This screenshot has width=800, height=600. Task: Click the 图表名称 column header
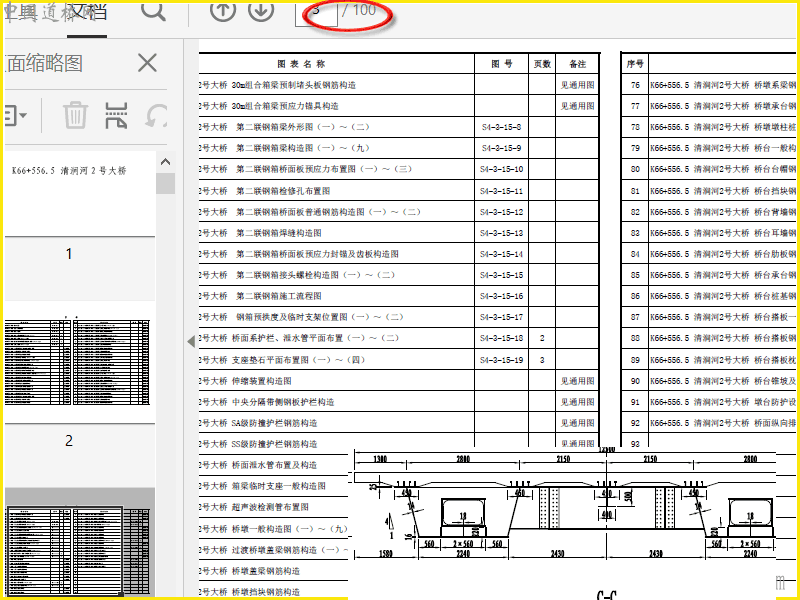pyautogui.click(x=301, y=64)
